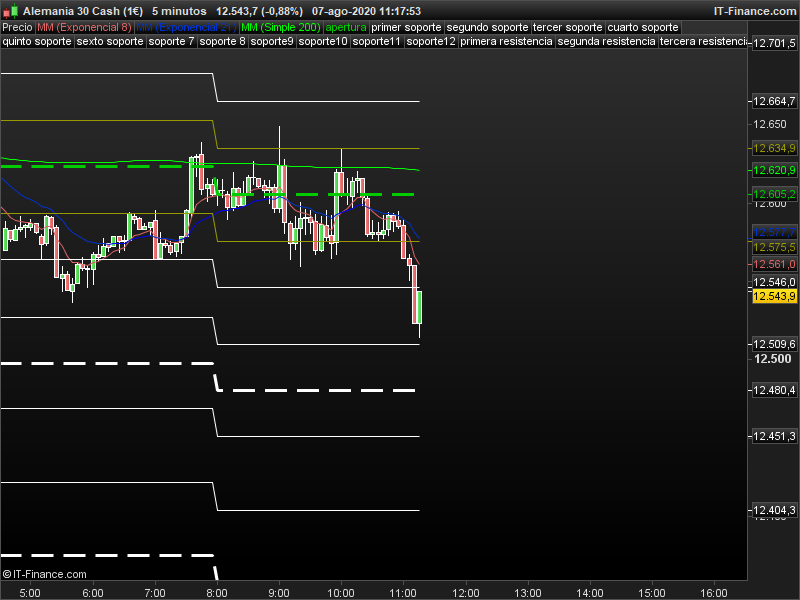
Task: Click the red 12.561,0 price tag
Action: [774, 264]
